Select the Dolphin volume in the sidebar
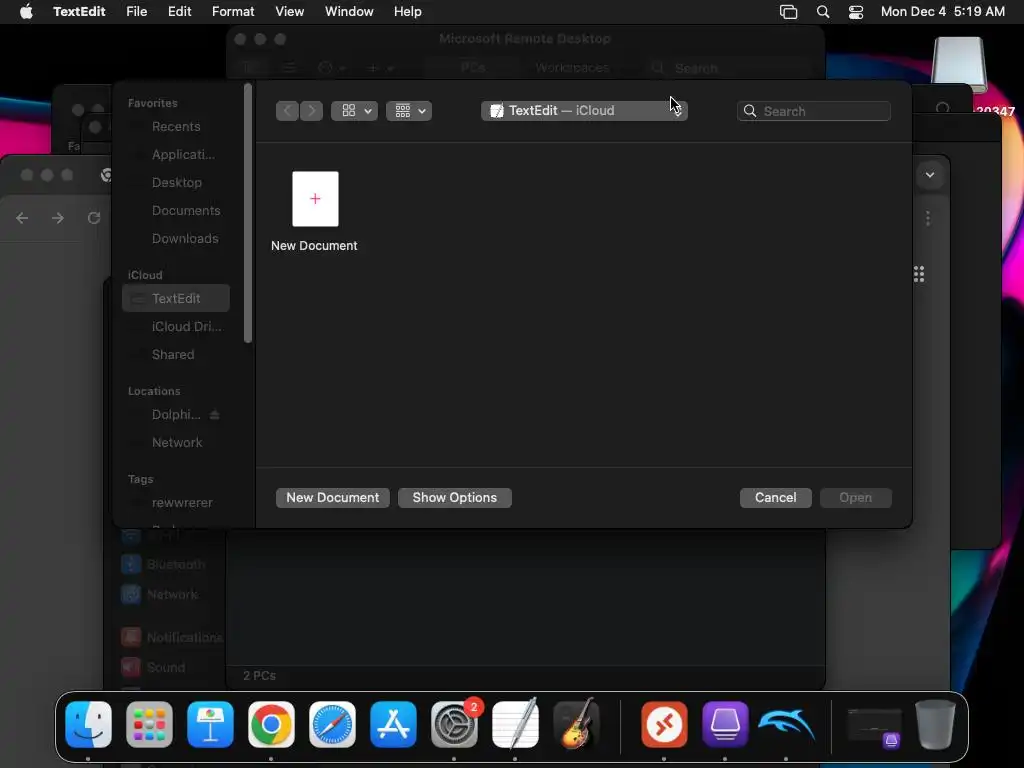Image resolution: width=1024 pixels, height=768 pixels. coord(176,415)
